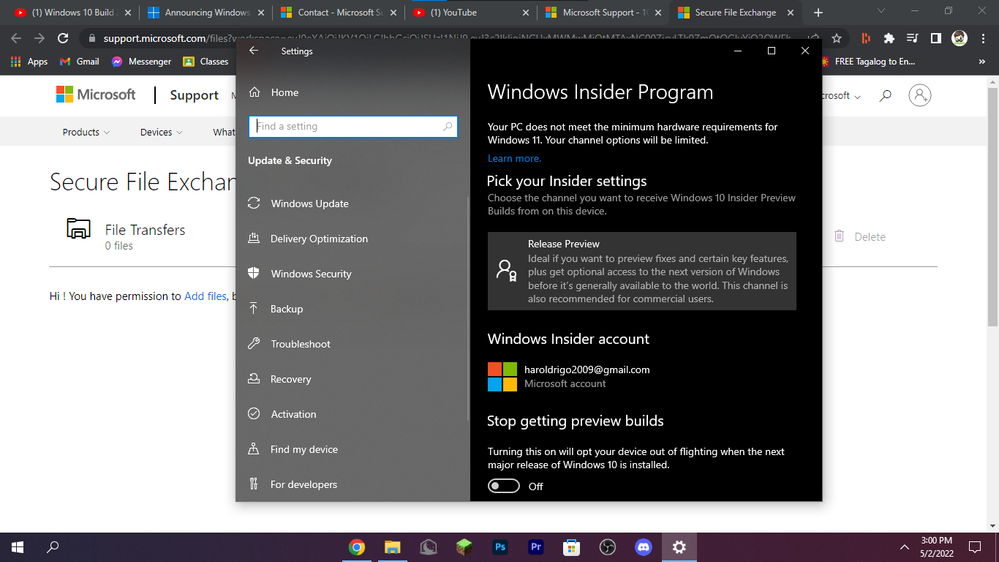999x562 pixels.
Task: Open a new Chrome tab
Action: [x=818, y=12]
